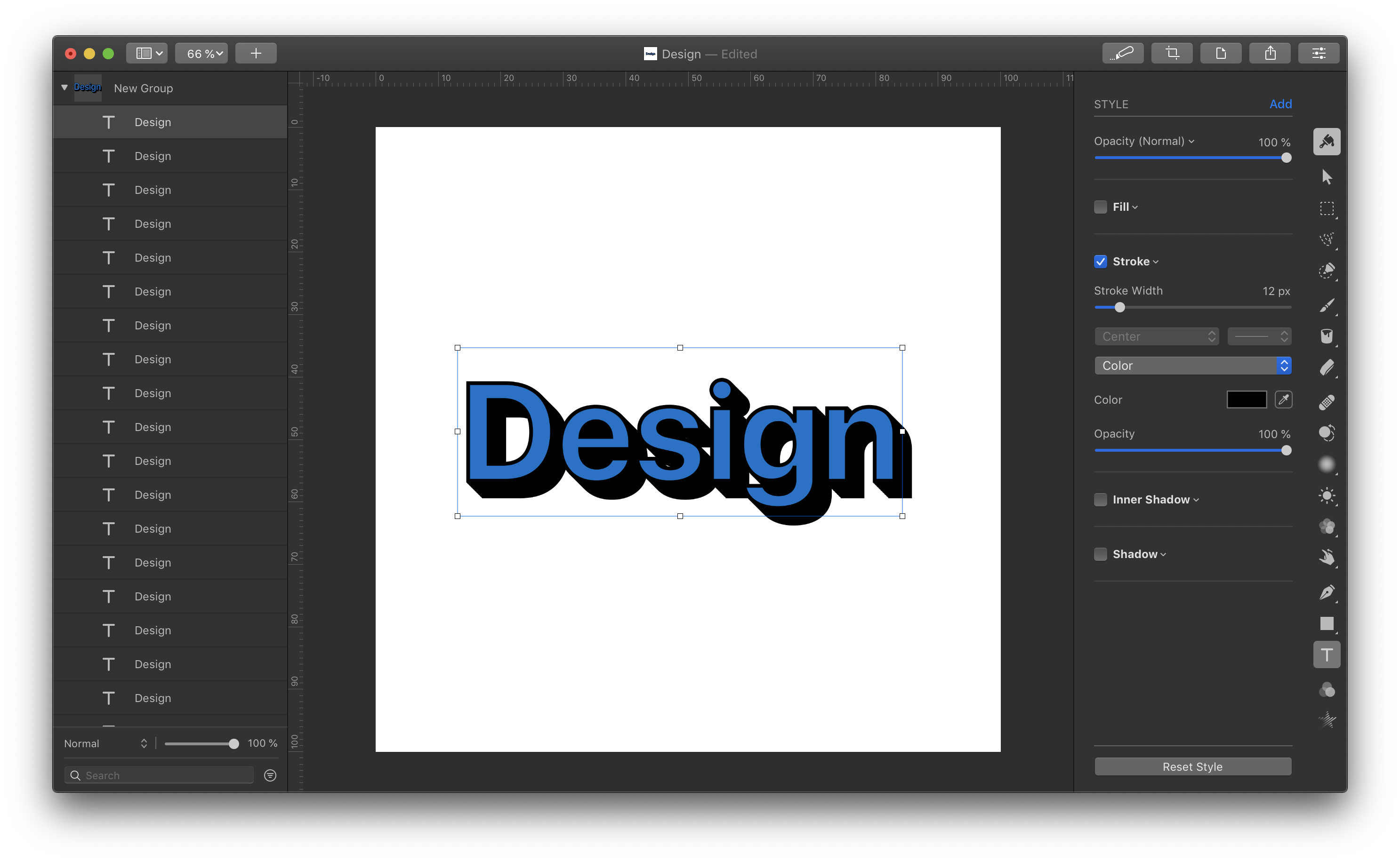Image resolution: width=1400 pixels, height=862 pixels.
Task: Select the rectangular Selection tool
Action: (1327, 208)
